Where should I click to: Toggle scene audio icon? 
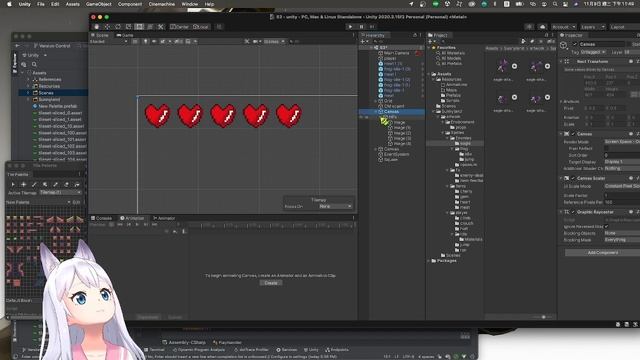(x=154, y=42)
